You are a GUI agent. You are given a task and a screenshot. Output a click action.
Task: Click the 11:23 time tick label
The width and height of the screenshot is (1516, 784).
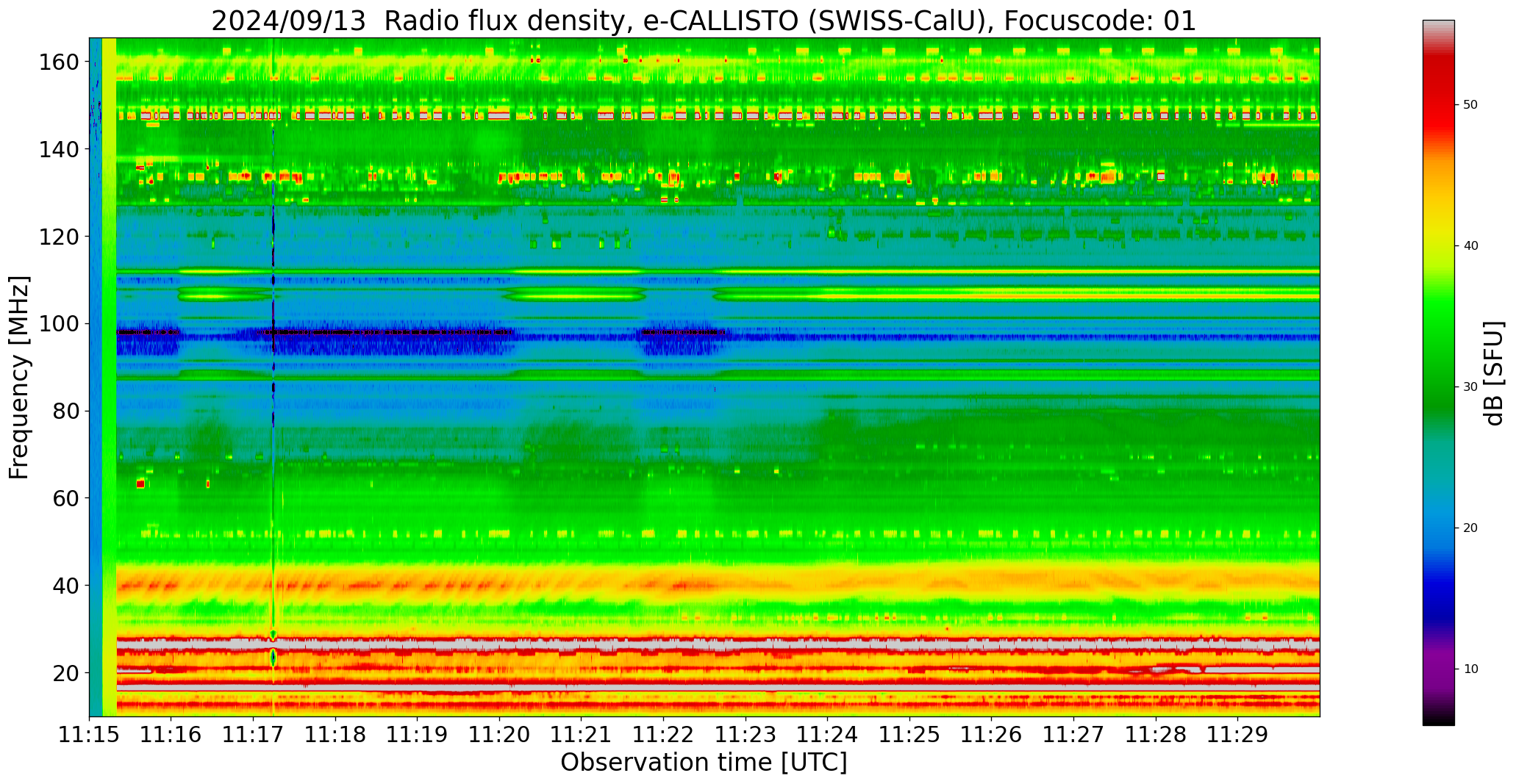[x=746, y=735]
